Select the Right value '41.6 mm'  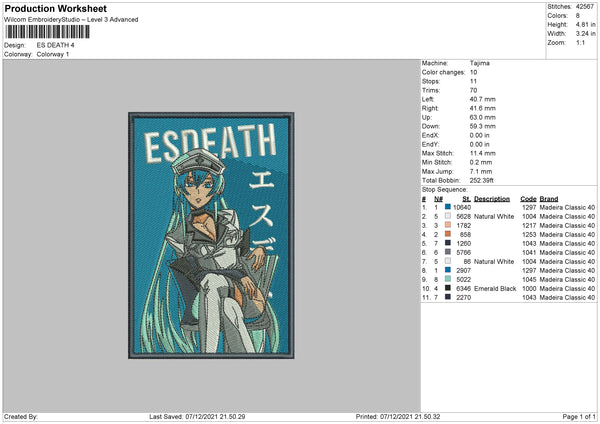click(483, 108)
